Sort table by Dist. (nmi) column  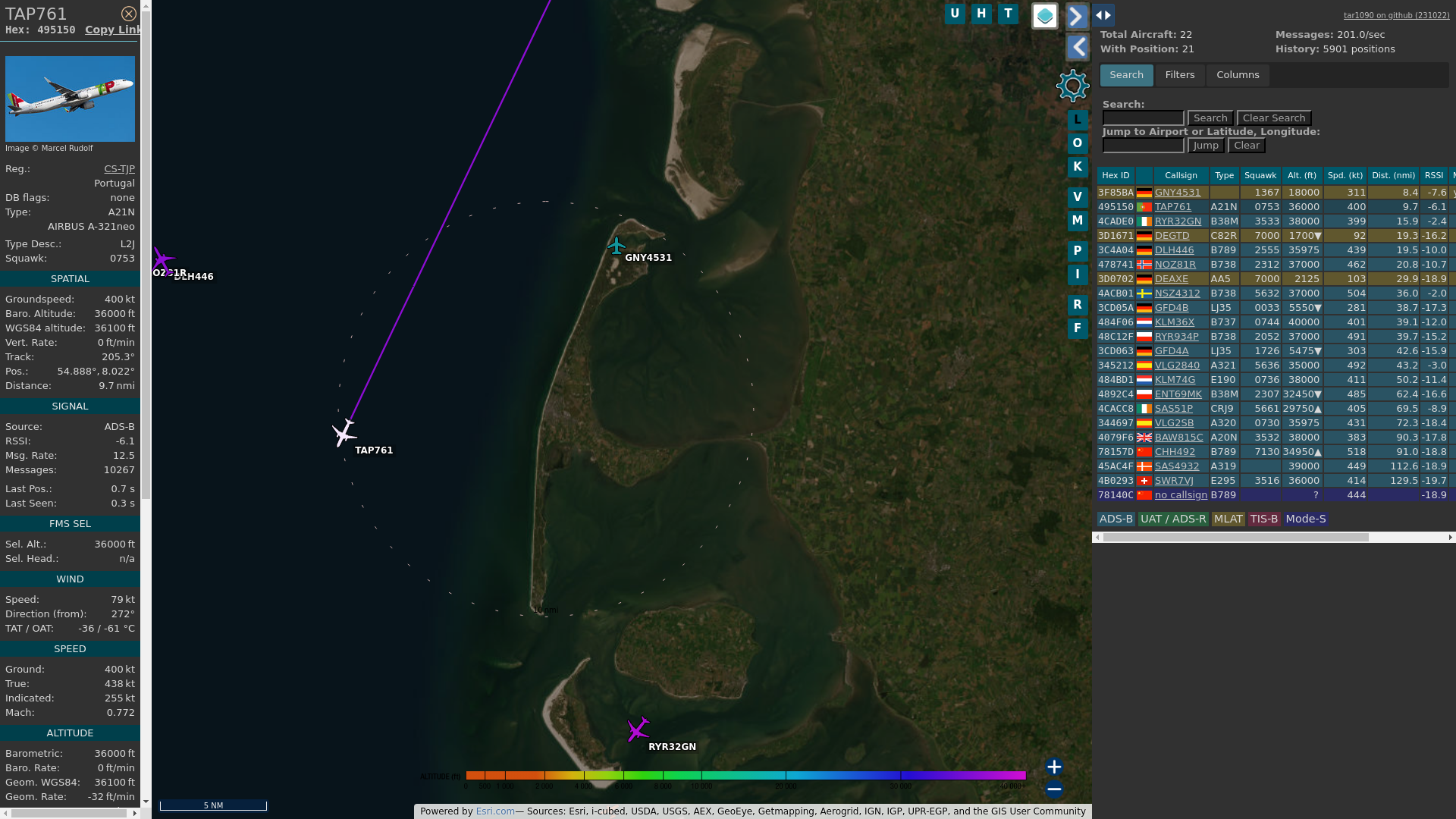point(1393,176)
